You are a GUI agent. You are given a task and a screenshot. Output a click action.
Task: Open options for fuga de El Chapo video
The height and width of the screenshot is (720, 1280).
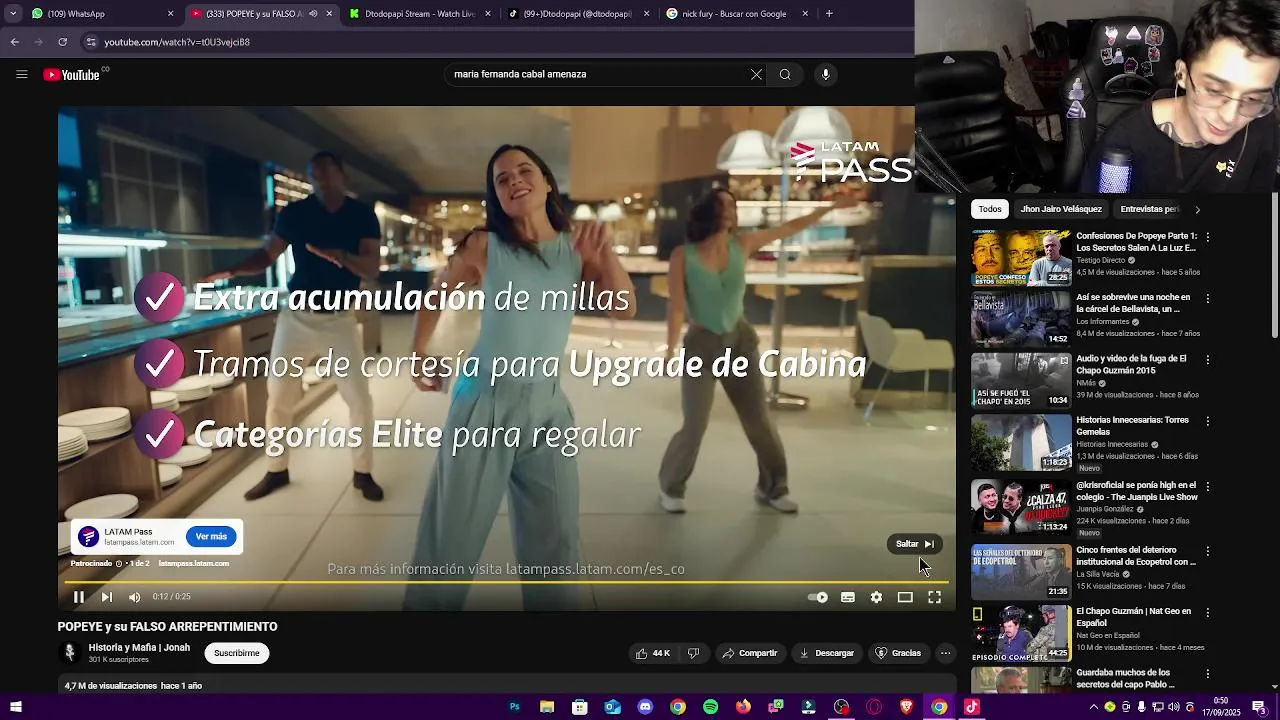1208,359
